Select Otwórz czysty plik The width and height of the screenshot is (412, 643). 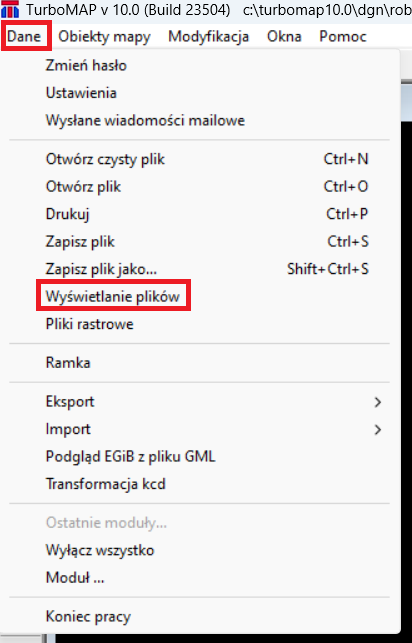200,159
